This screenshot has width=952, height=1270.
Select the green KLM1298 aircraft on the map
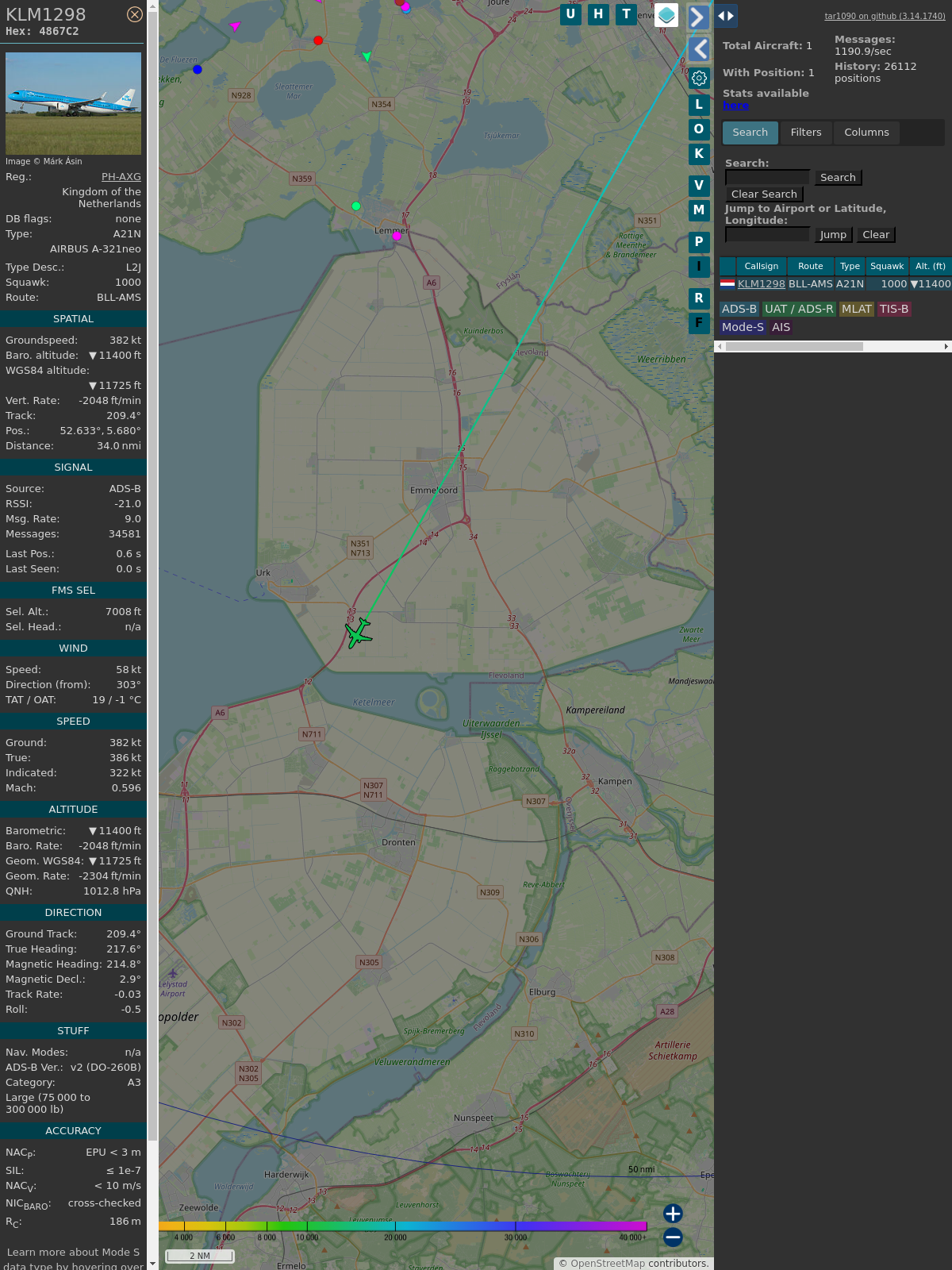coord(359,633)
